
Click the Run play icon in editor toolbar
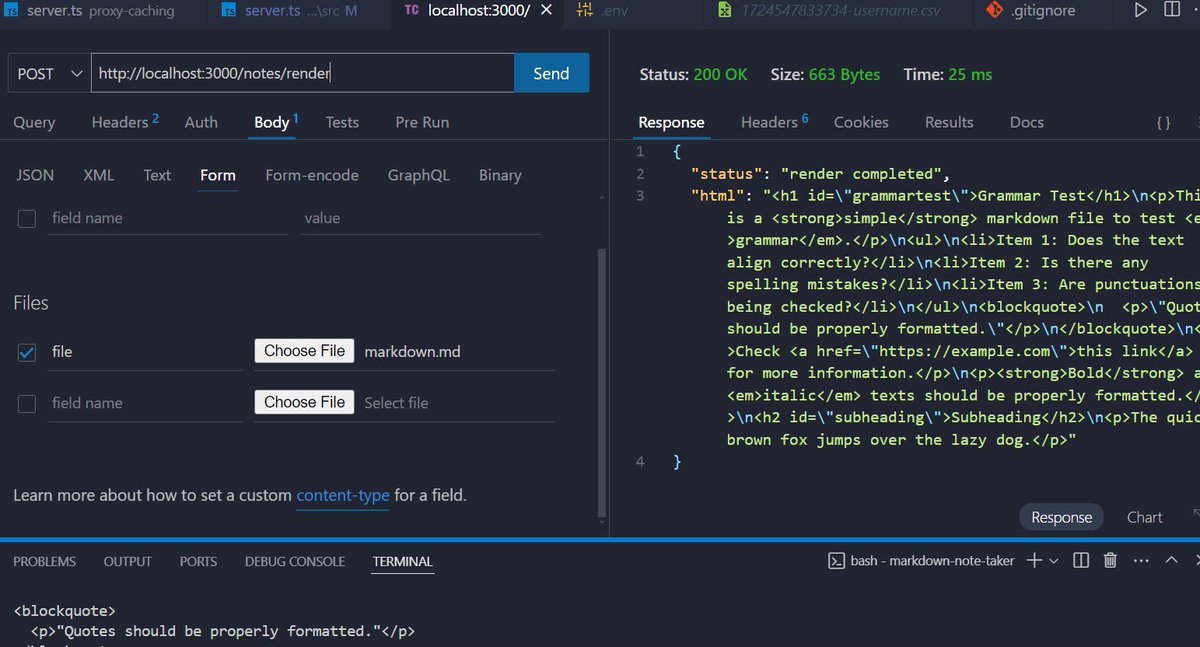pyautogui.click(x=1141, y=11)
